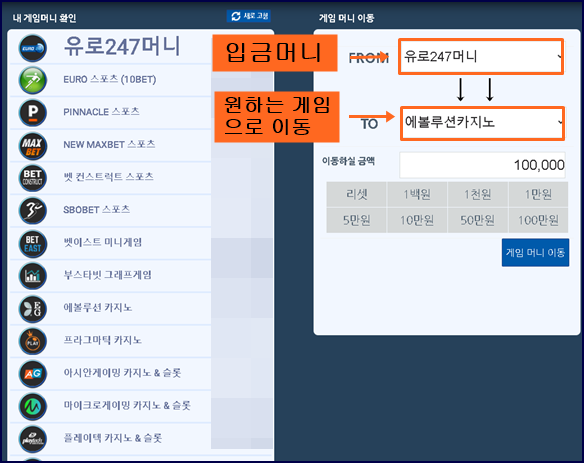Select the EURO 스포츠 (10BET) label

pos(110,79)
